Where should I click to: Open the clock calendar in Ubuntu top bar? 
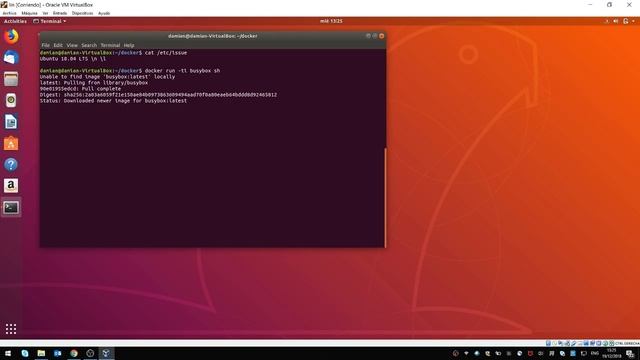[331, 21]
